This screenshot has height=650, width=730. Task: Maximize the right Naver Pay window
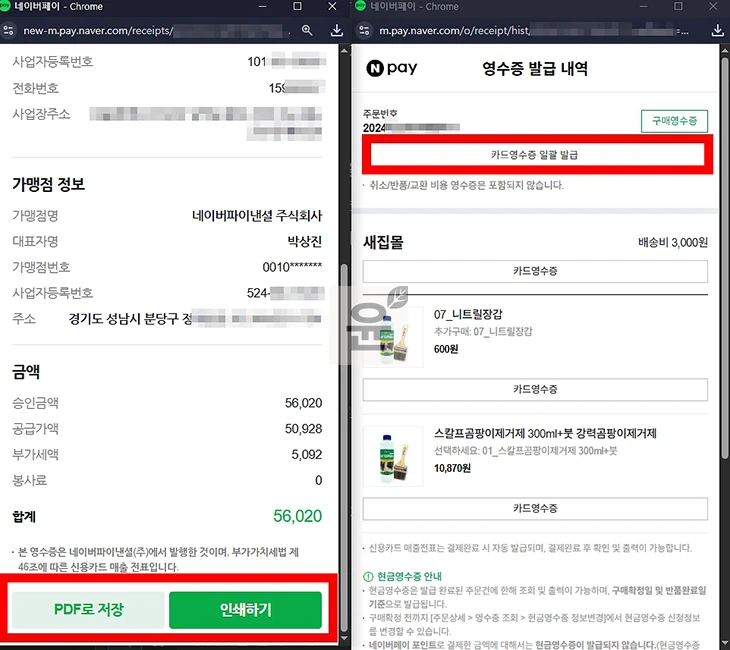pos(678,6)
